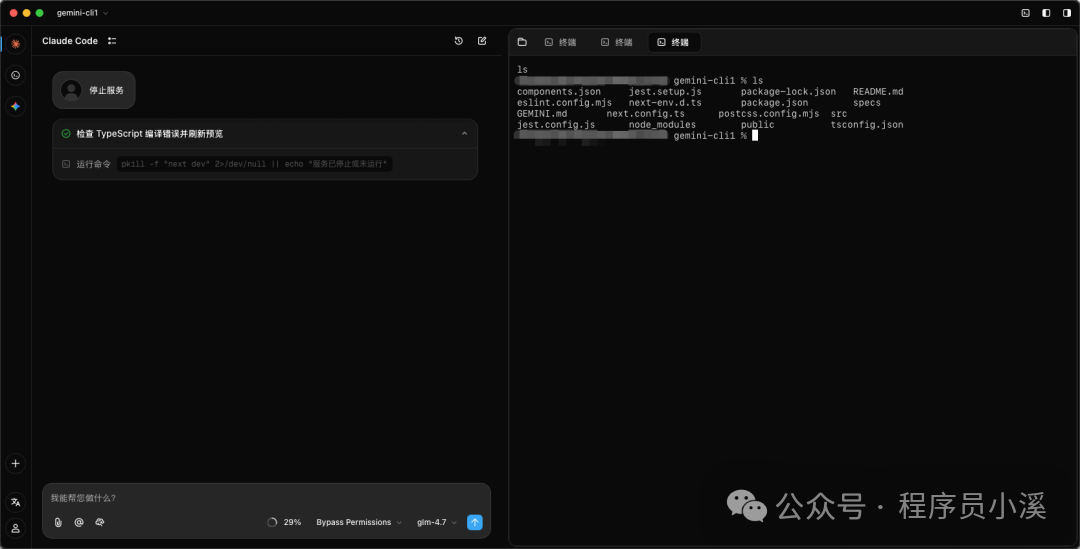Click tsconfig.json in terminal output

867,125
